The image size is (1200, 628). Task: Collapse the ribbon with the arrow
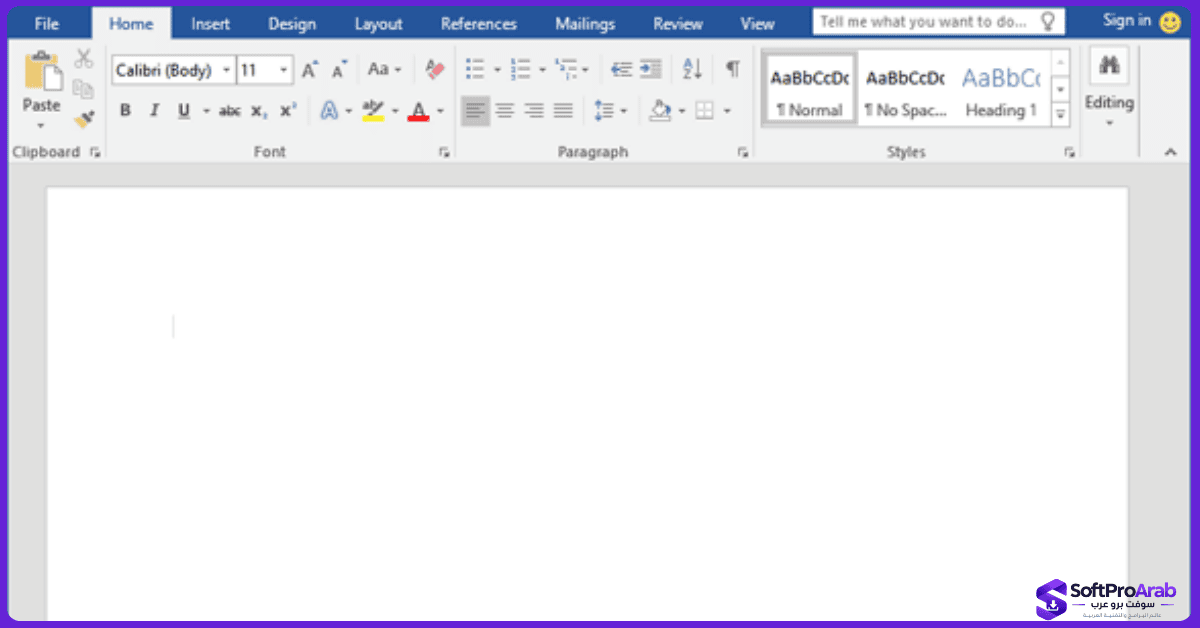1170,152
